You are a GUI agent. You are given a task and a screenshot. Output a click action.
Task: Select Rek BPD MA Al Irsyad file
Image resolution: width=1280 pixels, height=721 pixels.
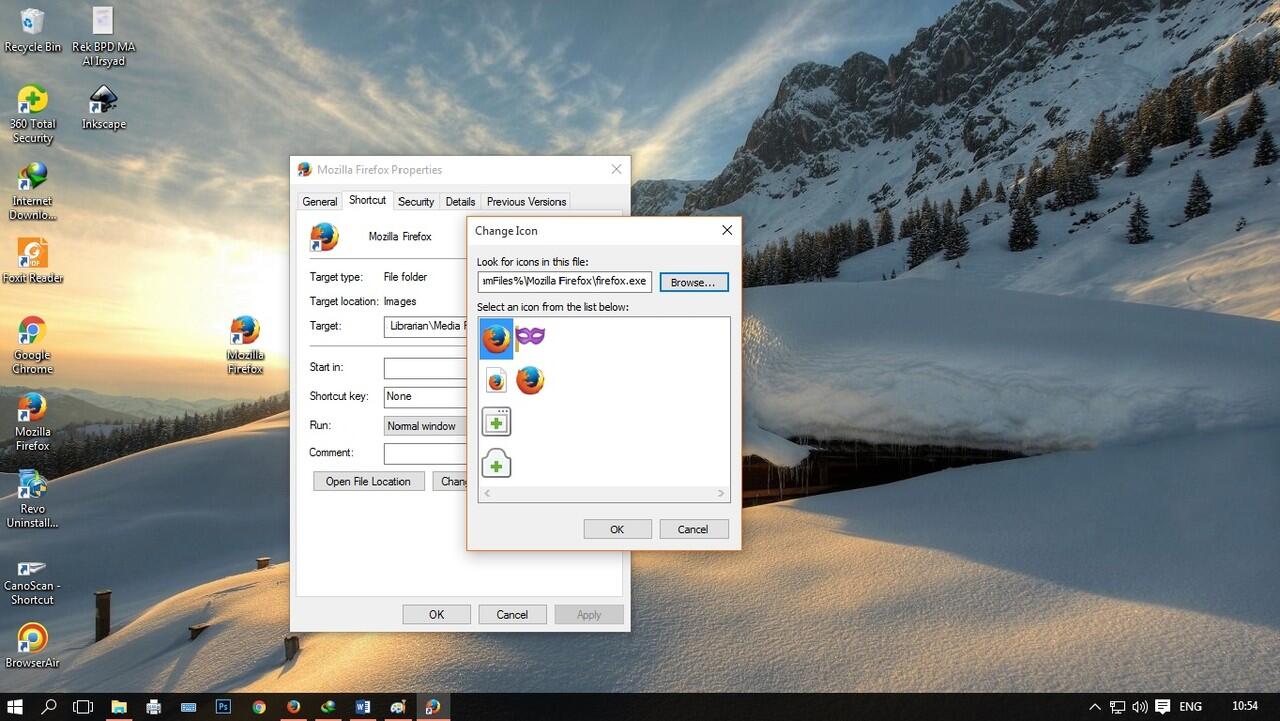(103, 37)
